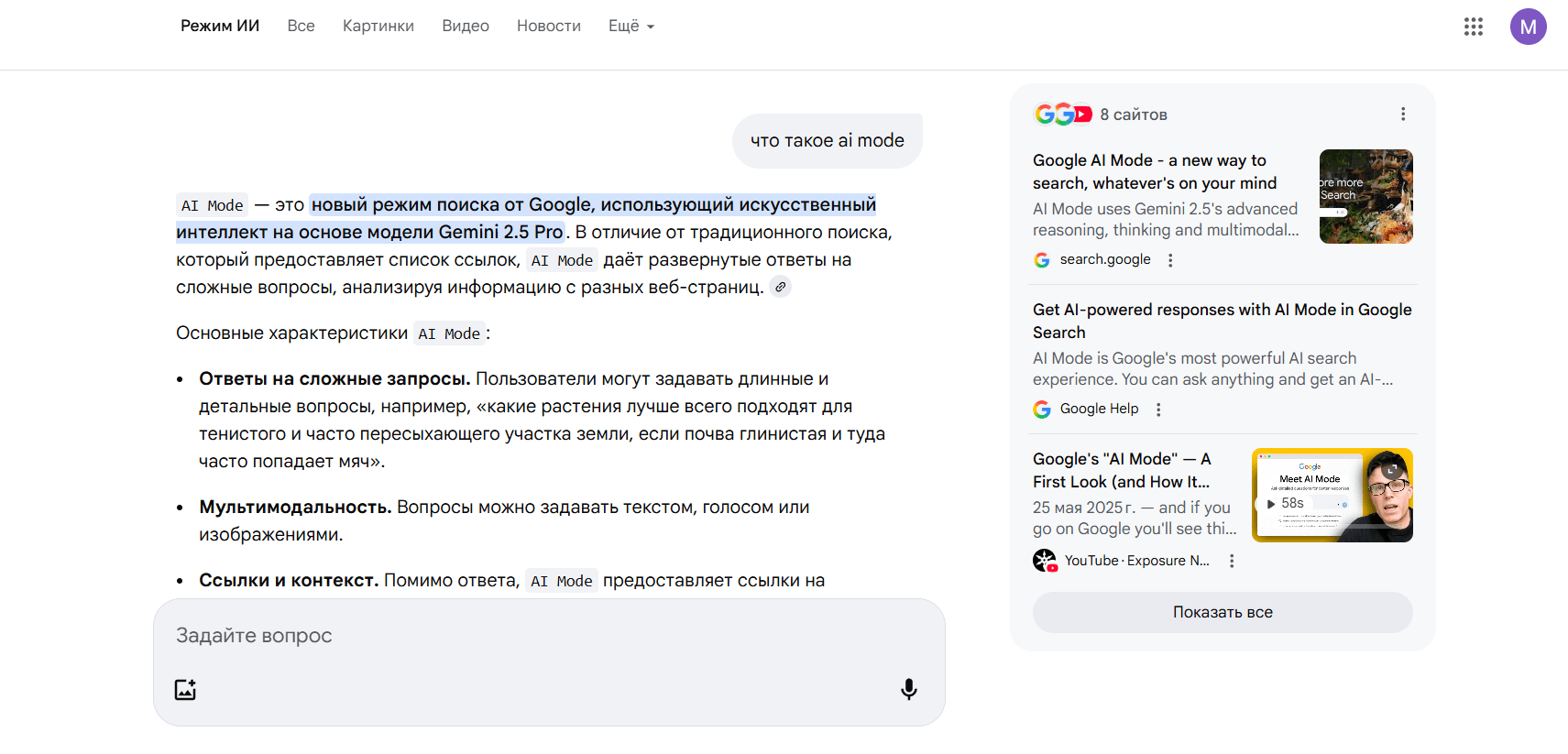Open options for search.google result

[x=1170, y=260]
